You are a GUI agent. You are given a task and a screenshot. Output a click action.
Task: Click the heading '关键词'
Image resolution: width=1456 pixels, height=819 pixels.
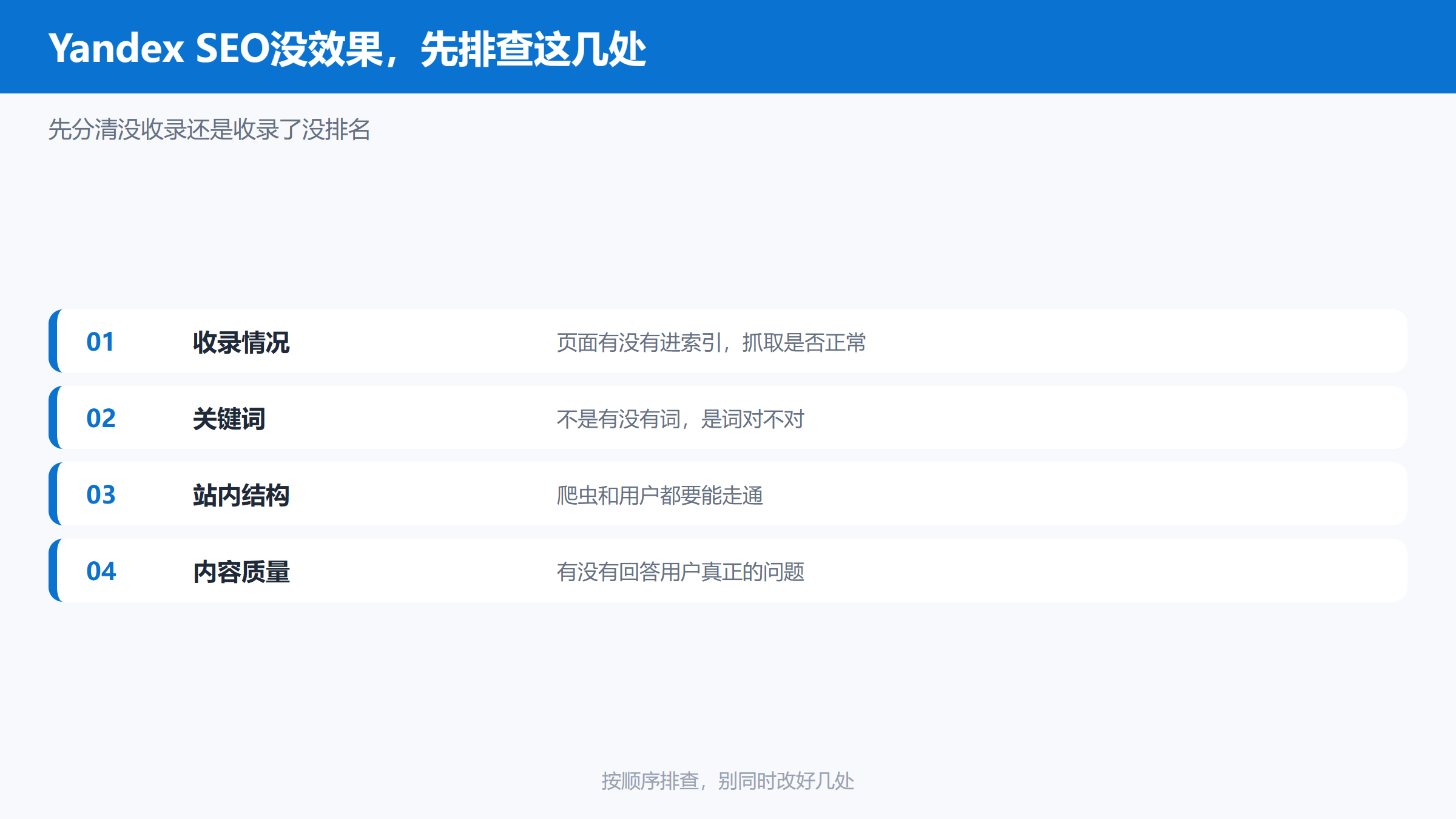click(229, 419)
